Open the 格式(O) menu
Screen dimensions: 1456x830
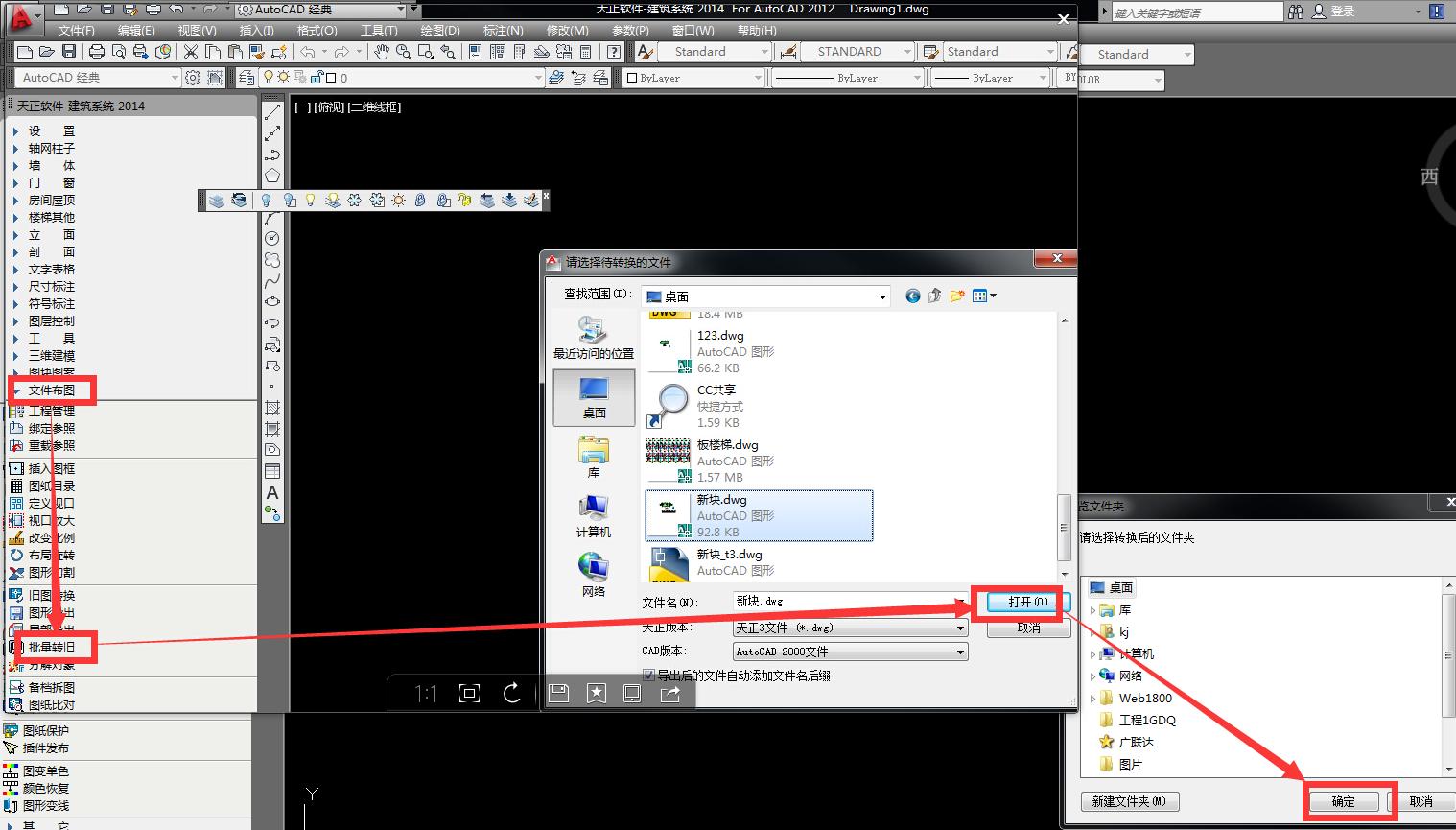317,30
